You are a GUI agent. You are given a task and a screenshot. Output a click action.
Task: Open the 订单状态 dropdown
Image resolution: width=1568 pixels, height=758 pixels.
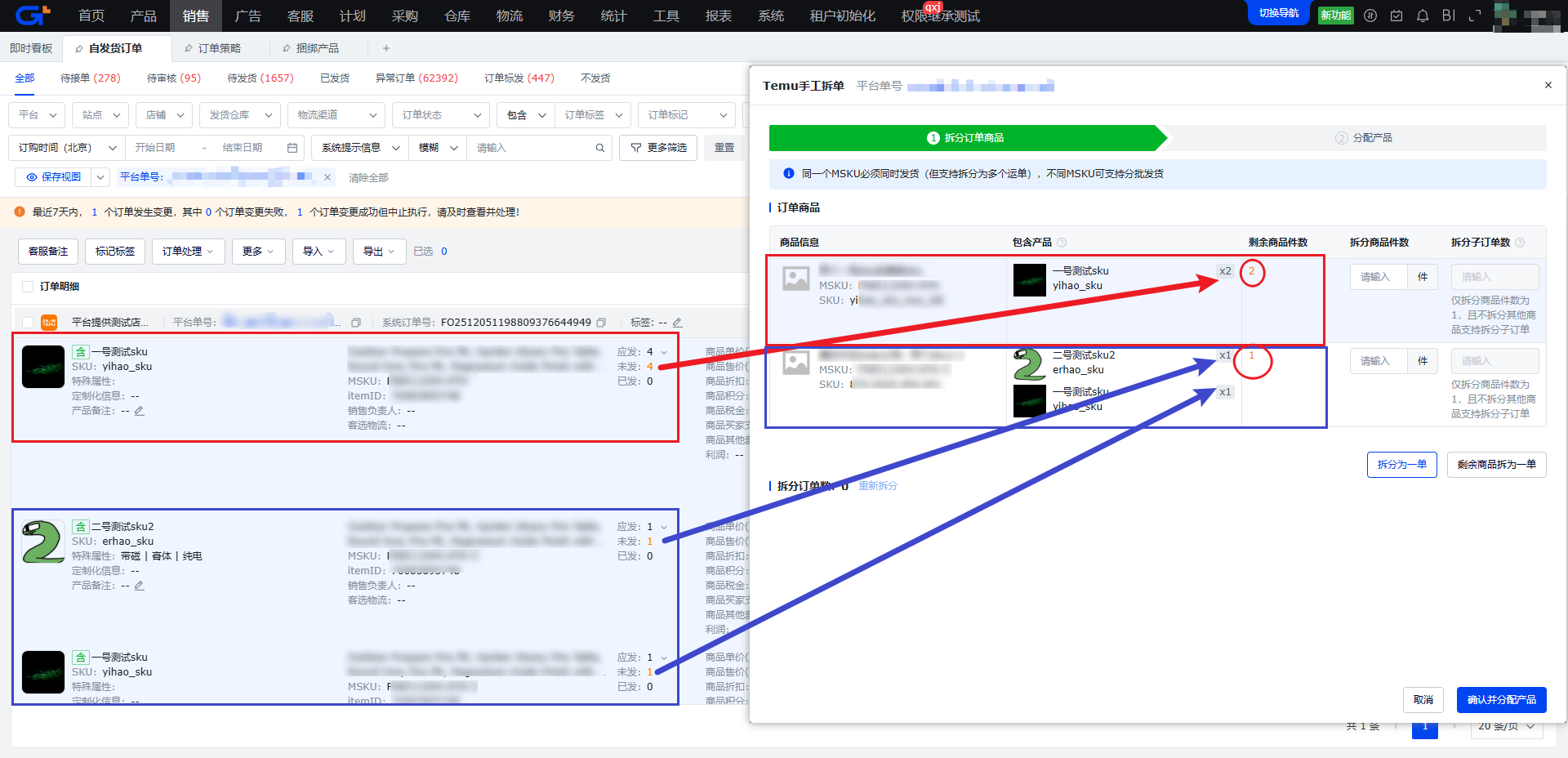pos(441,115)
